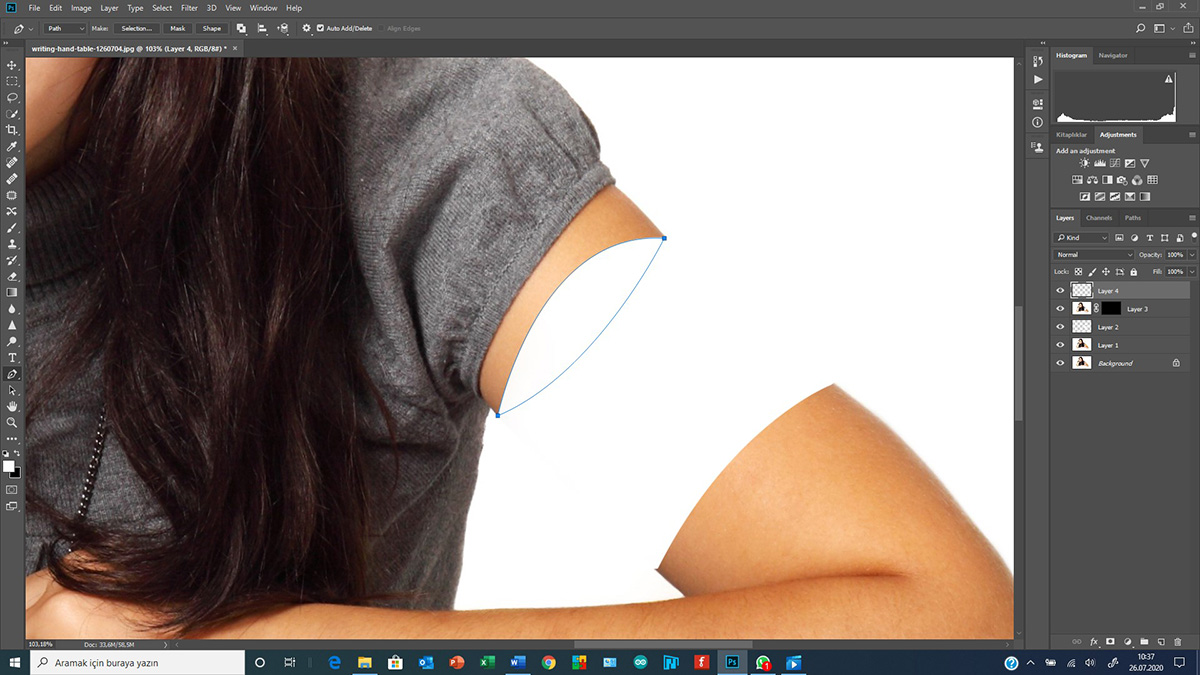
Task: Open the Path mode dropdown
Action: coord(66,28)
